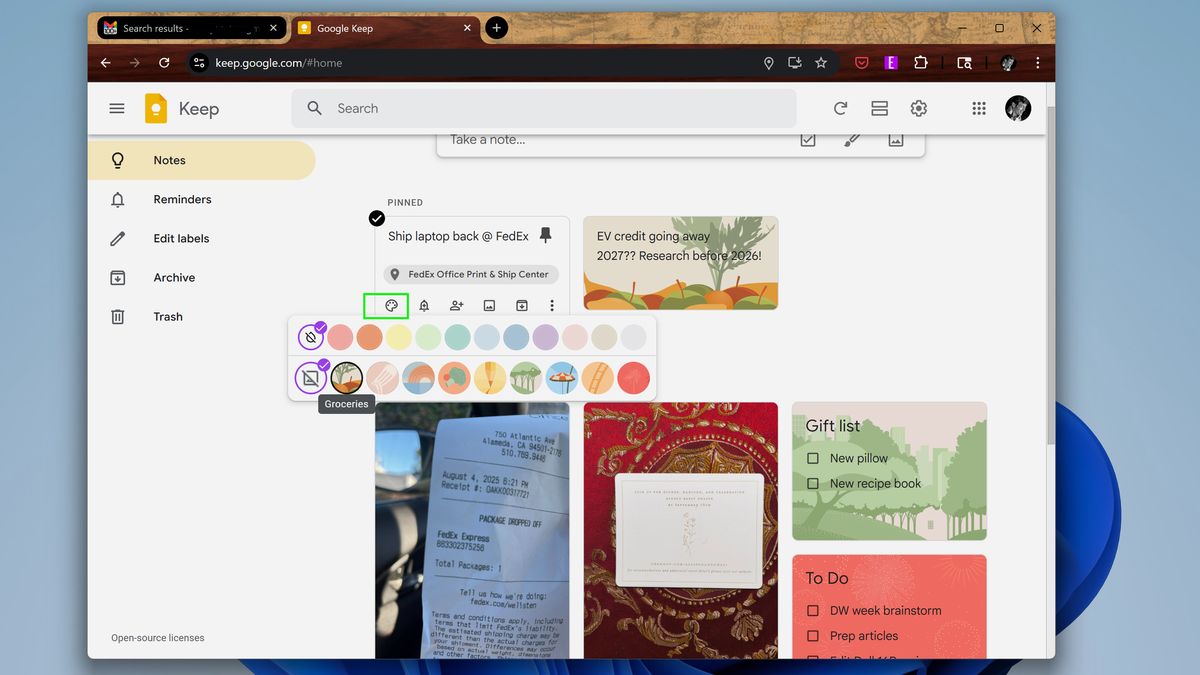Open the Chrome browser menu

tap(1037, 62)
